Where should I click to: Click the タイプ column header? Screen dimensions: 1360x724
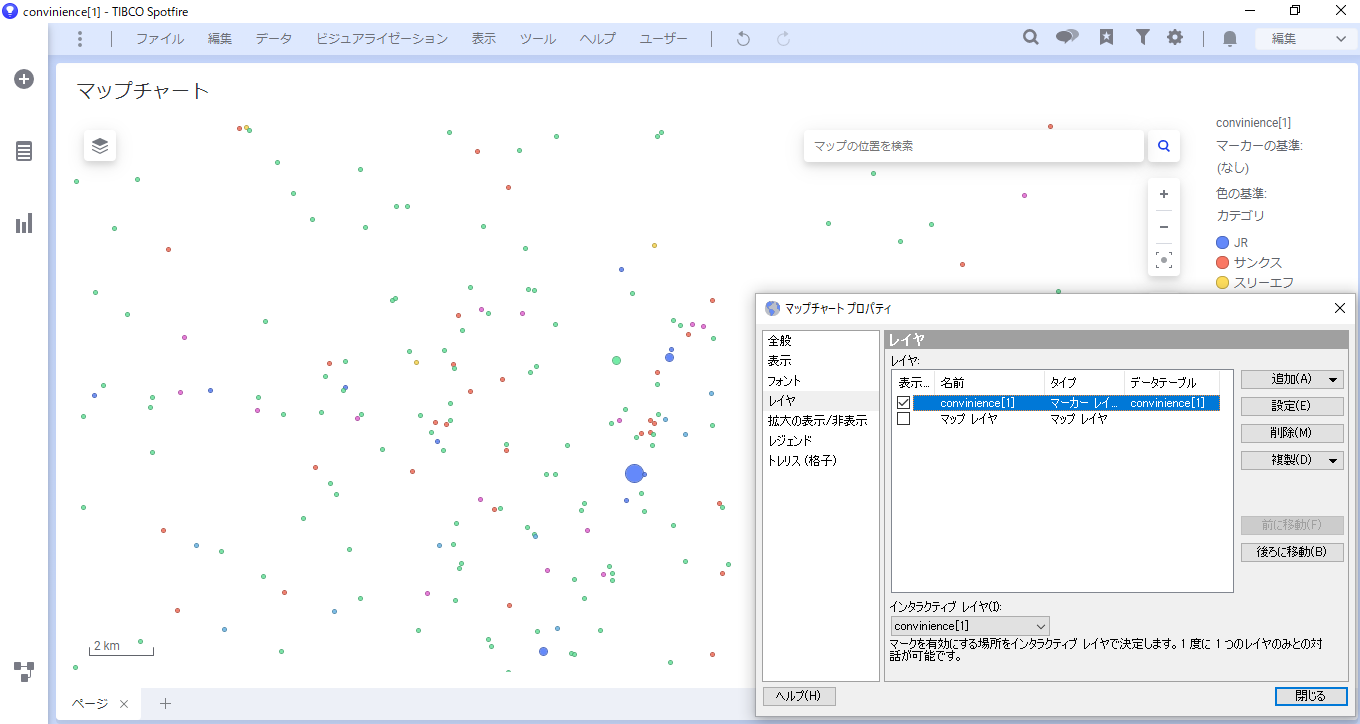[1085, 382]
